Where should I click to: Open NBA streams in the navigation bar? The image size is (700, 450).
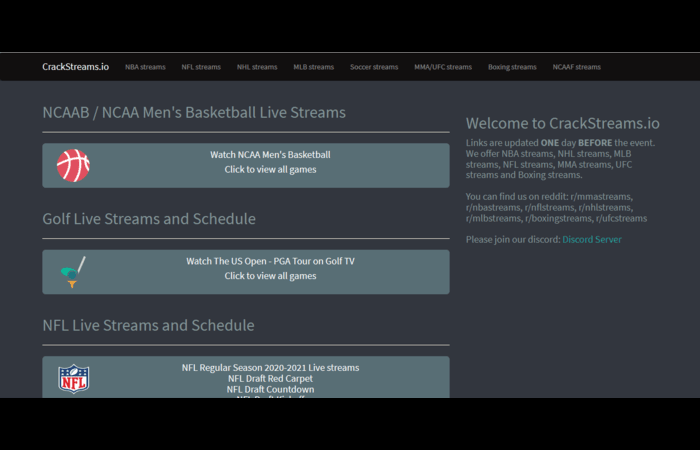145,67
